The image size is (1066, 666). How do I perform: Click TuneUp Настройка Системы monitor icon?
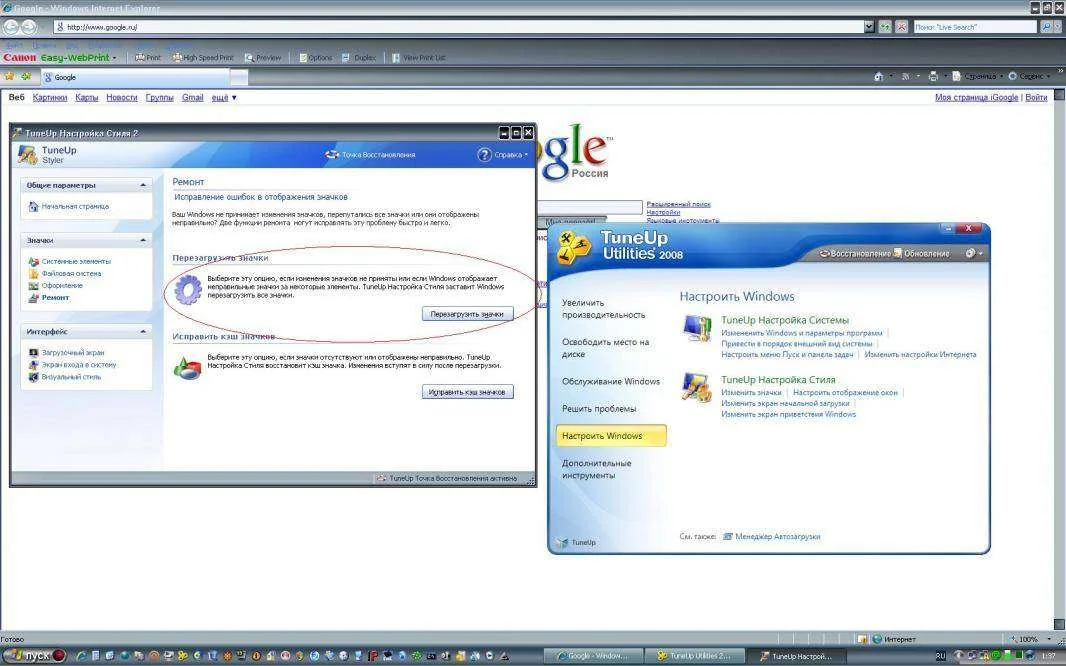point(697,329)
